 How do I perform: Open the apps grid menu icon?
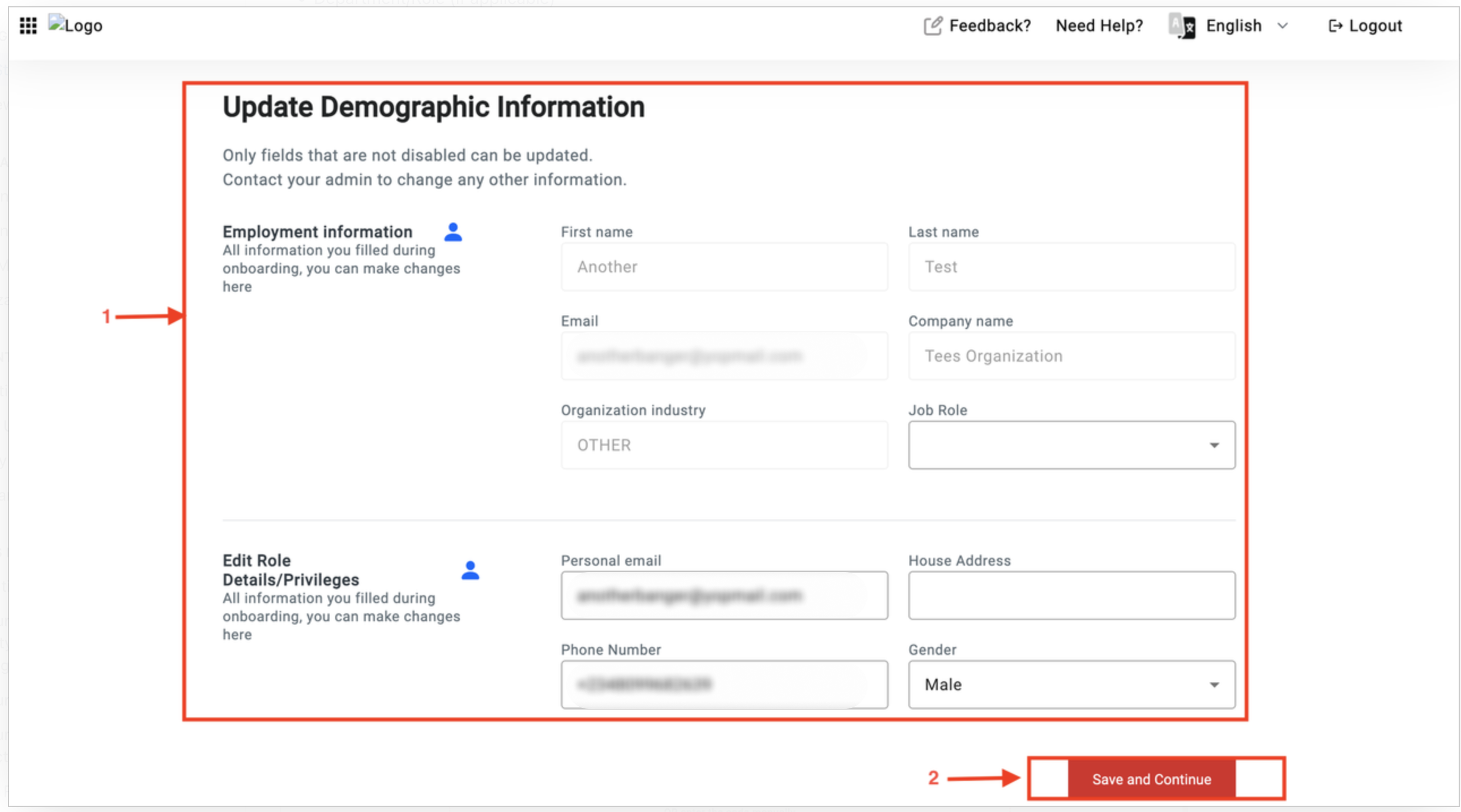28,25
